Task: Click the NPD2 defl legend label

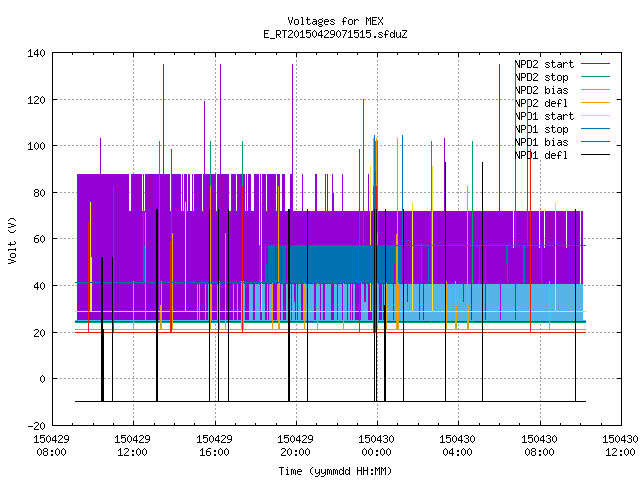Action: point(541,103)
